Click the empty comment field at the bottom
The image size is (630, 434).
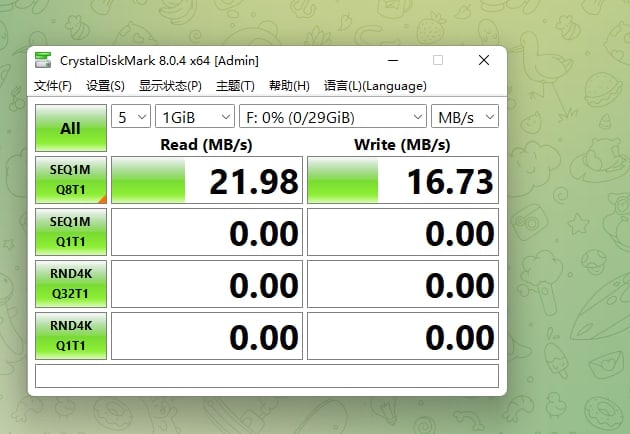[267, 376]
